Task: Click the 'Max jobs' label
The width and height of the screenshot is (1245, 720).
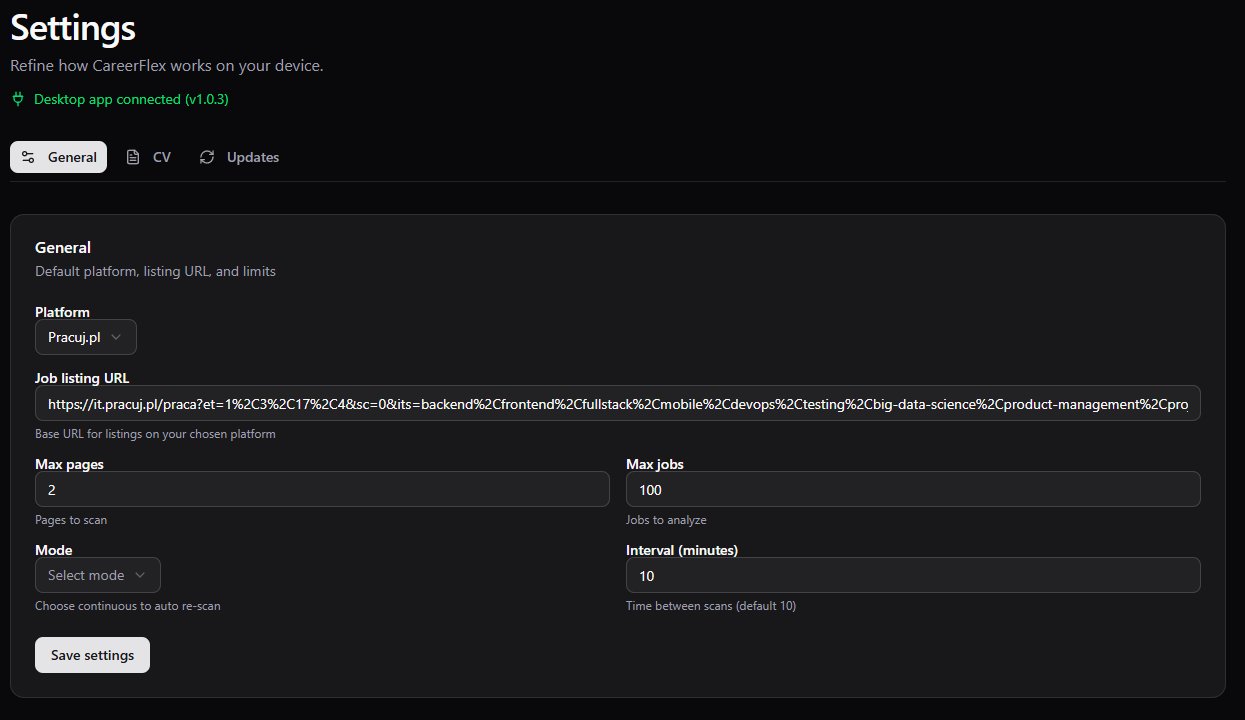Action: pyautogui.click(x=655, y=464)
